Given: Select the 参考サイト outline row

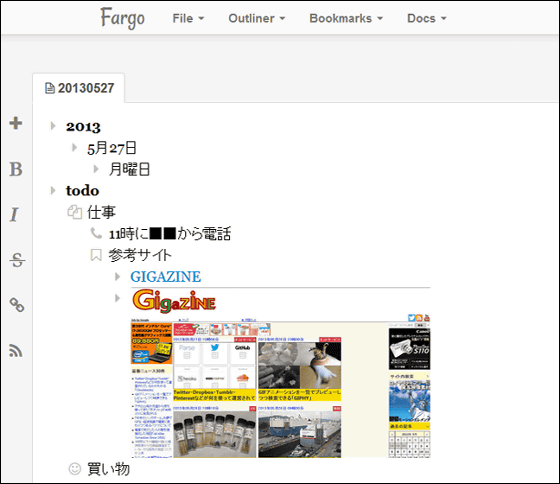Looking at the screenshot, I should pyautogui.click(x=140, y=255).
